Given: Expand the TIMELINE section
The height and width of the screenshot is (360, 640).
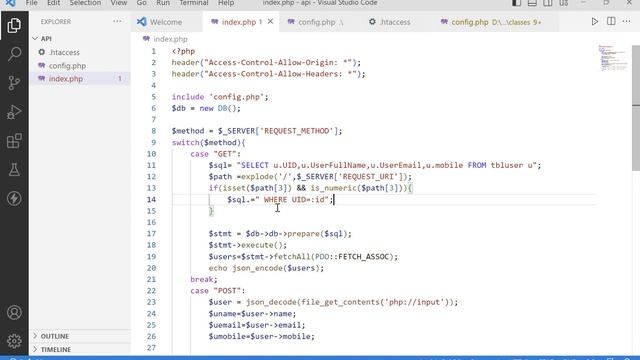Looking at the screenshot, I should (x=80, y=349).
